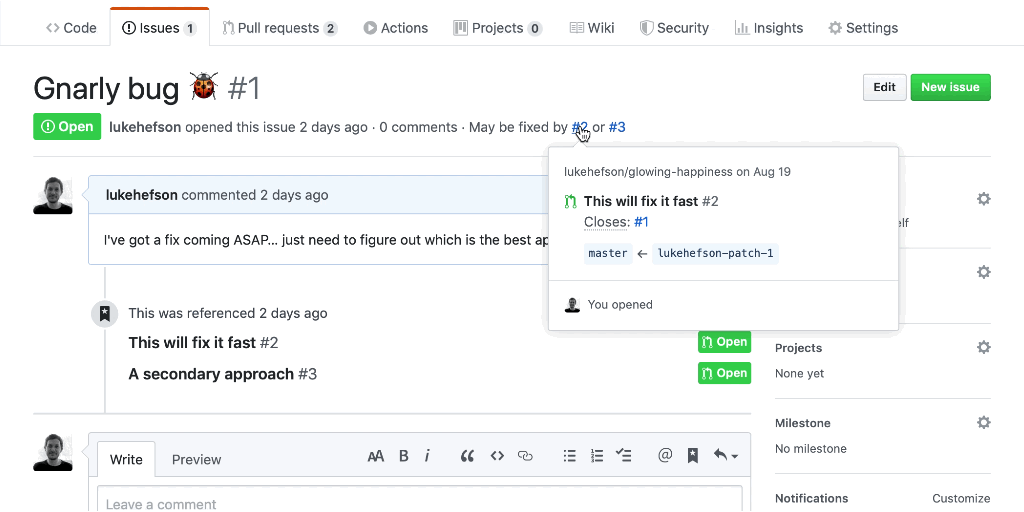Insert a link
Viewport: 1024px width, 512px height.
pos(525,456)
